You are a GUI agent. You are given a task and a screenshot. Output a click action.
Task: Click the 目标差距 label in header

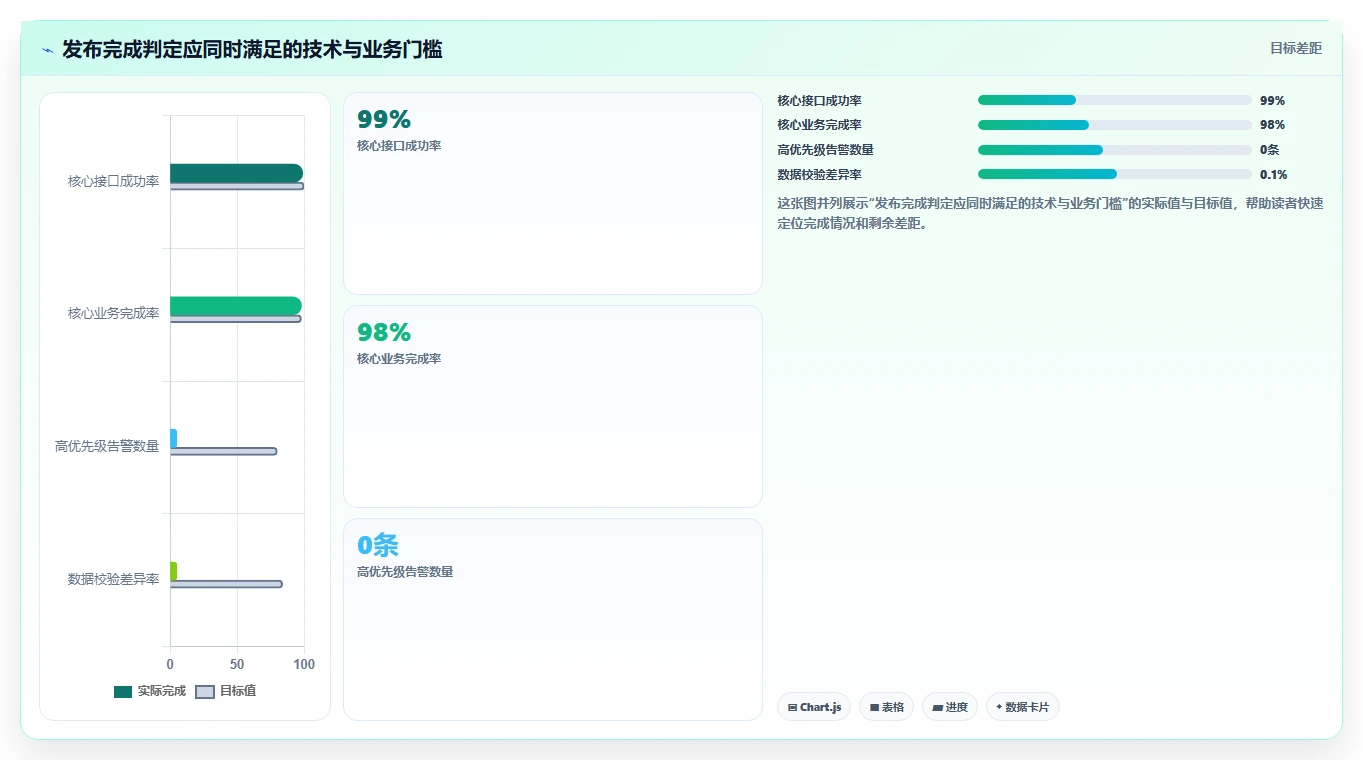pyautogui.click(x=1295, y=48)
